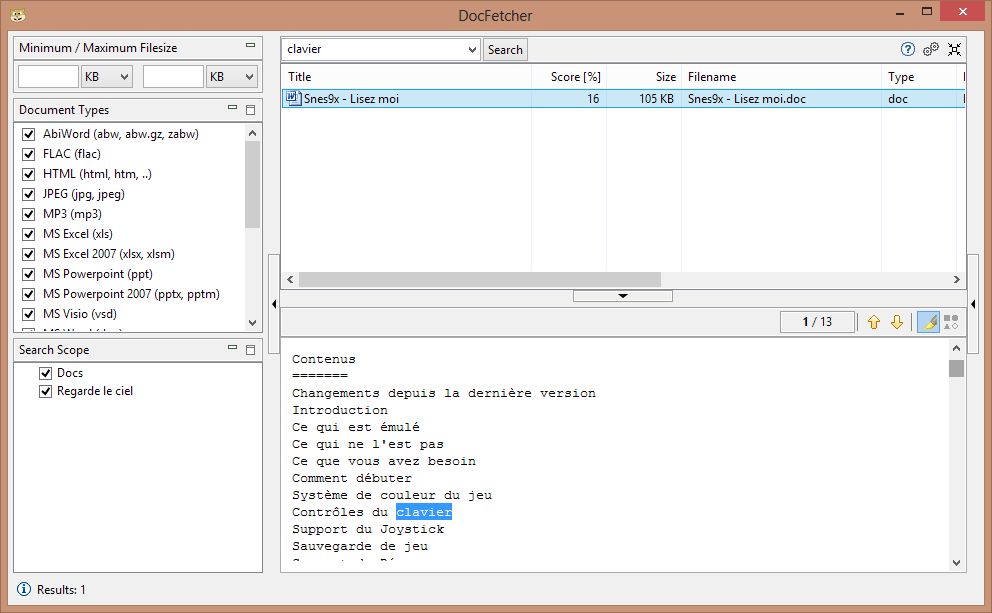Uncheck MS Visio document type

28,314
